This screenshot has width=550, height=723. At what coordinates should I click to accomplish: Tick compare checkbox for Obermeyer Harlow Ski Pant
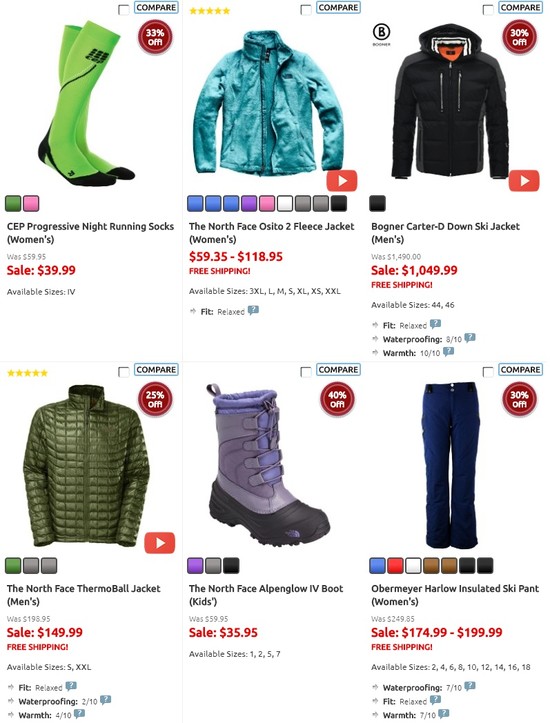point(488,372)
